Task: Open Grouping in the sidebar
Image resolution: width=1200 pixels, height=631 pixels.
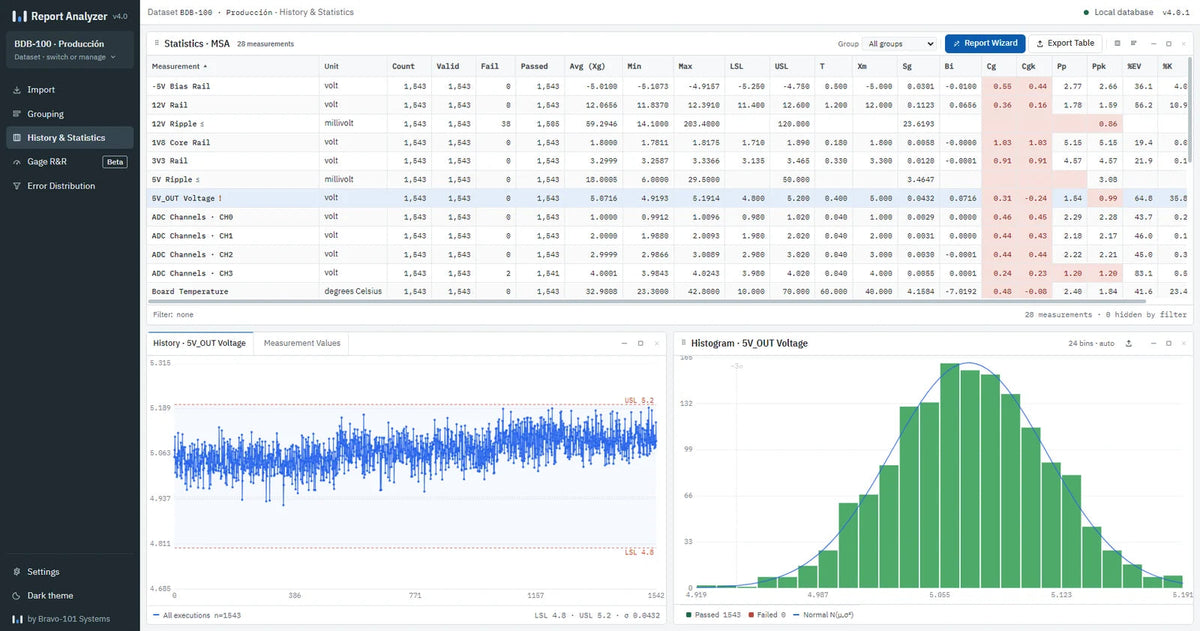Action: [x=69, y=114]
